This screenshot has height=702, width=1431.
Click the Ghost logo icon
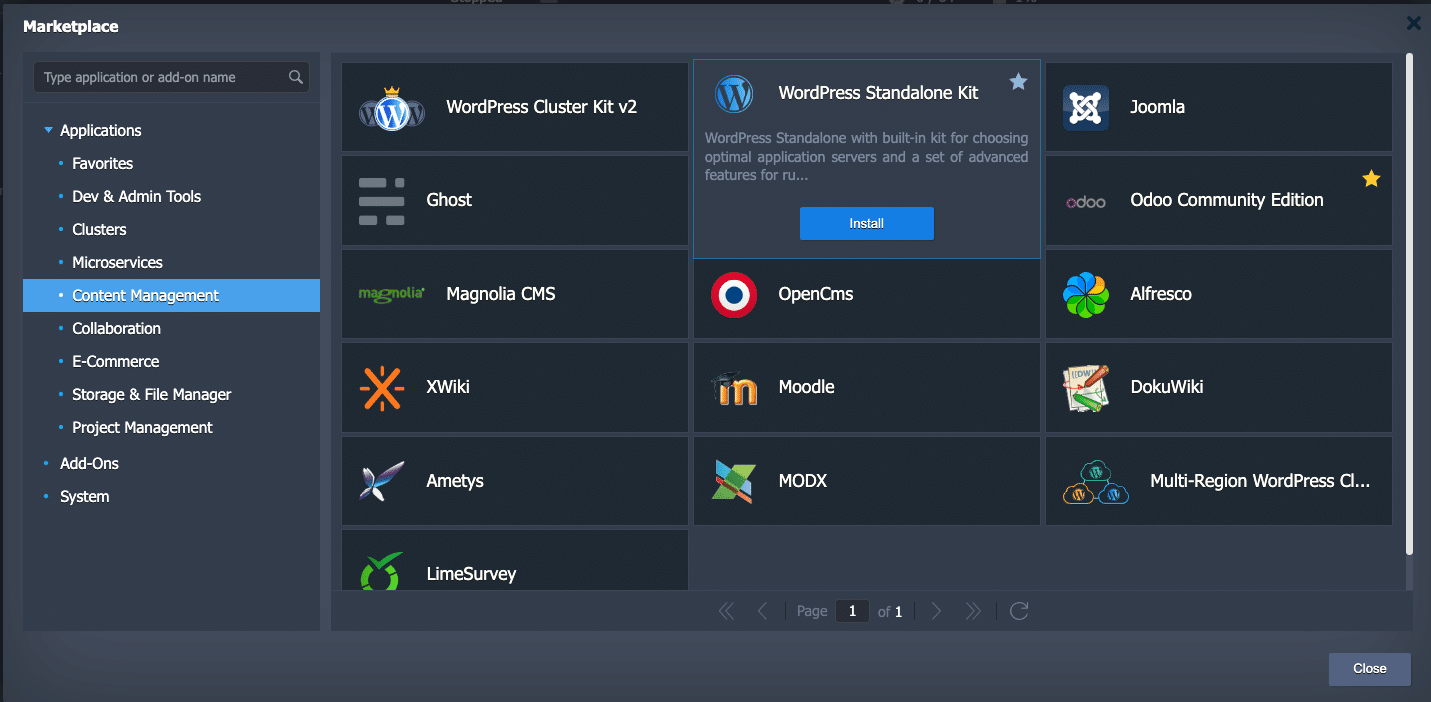(x=382, y=200)
